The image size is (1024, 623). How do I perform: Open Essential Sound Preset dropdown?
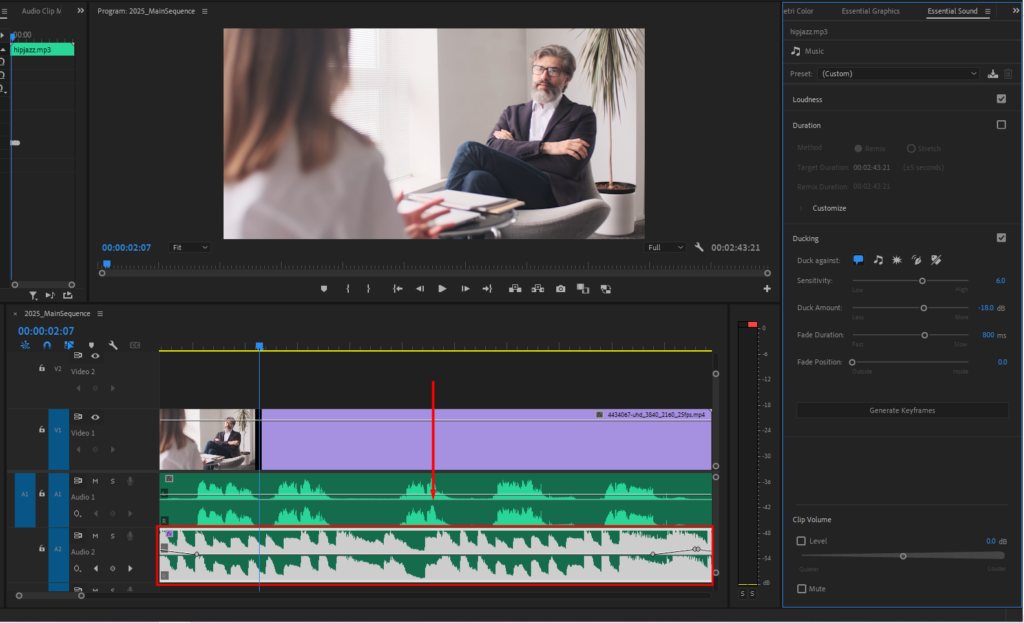tap(899, 74)
